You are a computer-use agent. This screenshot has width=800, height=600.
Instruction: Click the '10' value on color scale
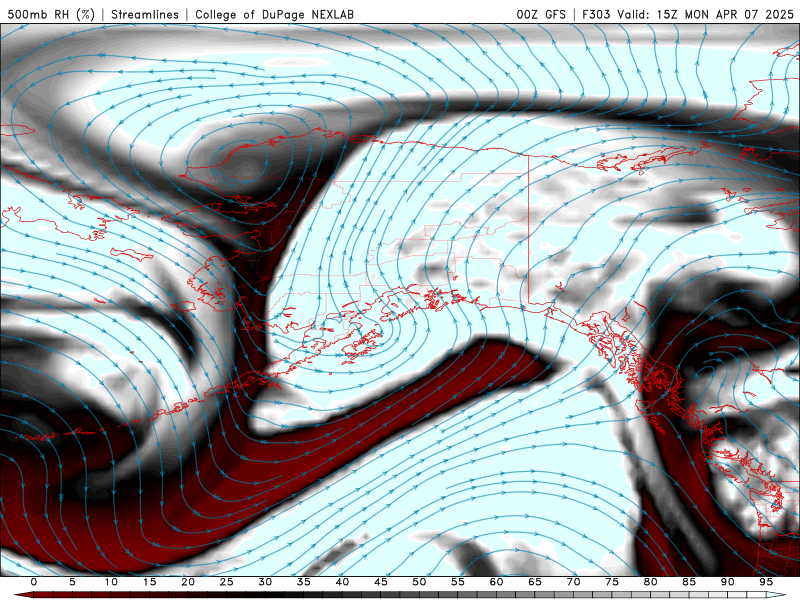tap(111, 582)
